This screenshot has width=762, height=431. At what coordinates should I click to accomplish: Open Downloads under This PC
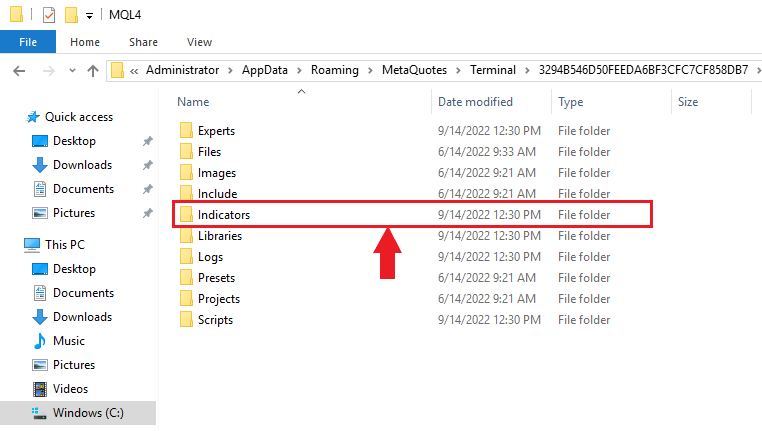pyautogui.click(x=83, y=317)
